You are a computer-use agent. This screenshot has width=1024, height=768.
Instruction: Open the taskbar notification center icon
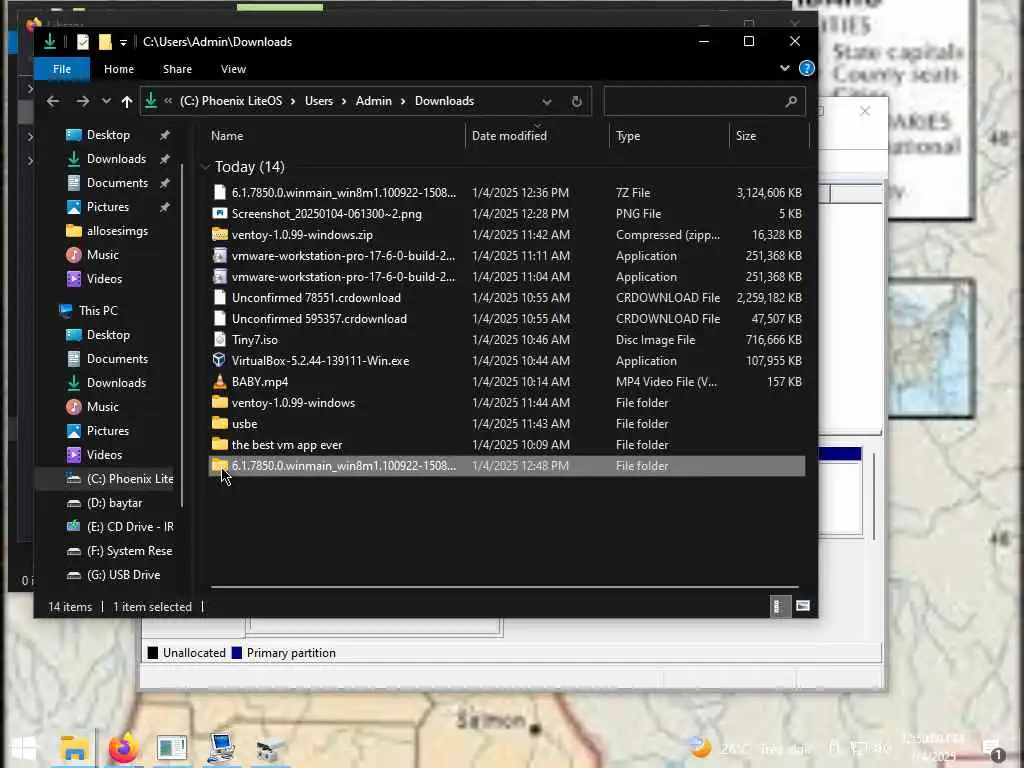(x=991, y=749)
